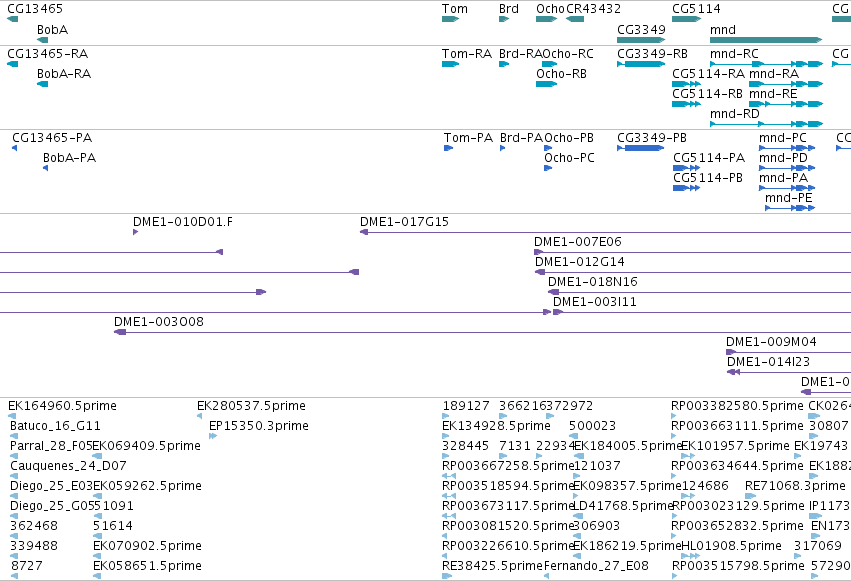Select the DME1-018N16 clone label

click(x=593, y=282)
